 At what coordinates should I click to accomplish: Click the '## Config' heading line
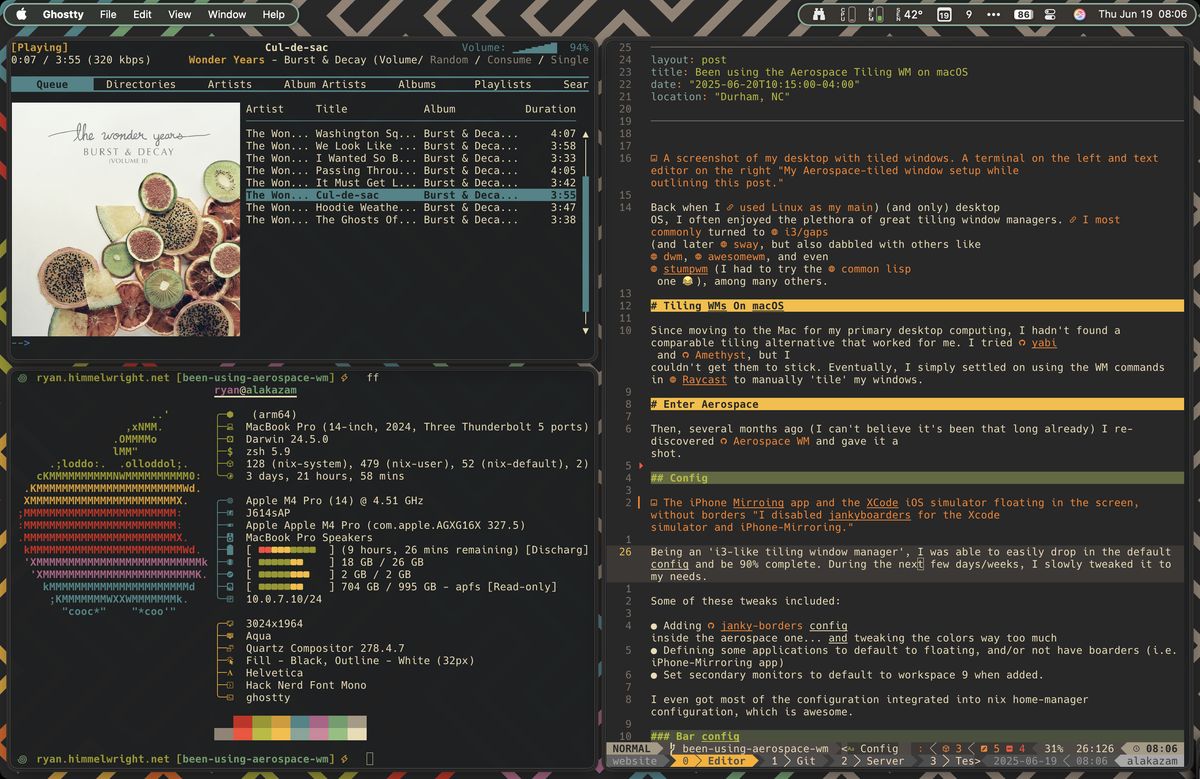(x=916, y=478)
